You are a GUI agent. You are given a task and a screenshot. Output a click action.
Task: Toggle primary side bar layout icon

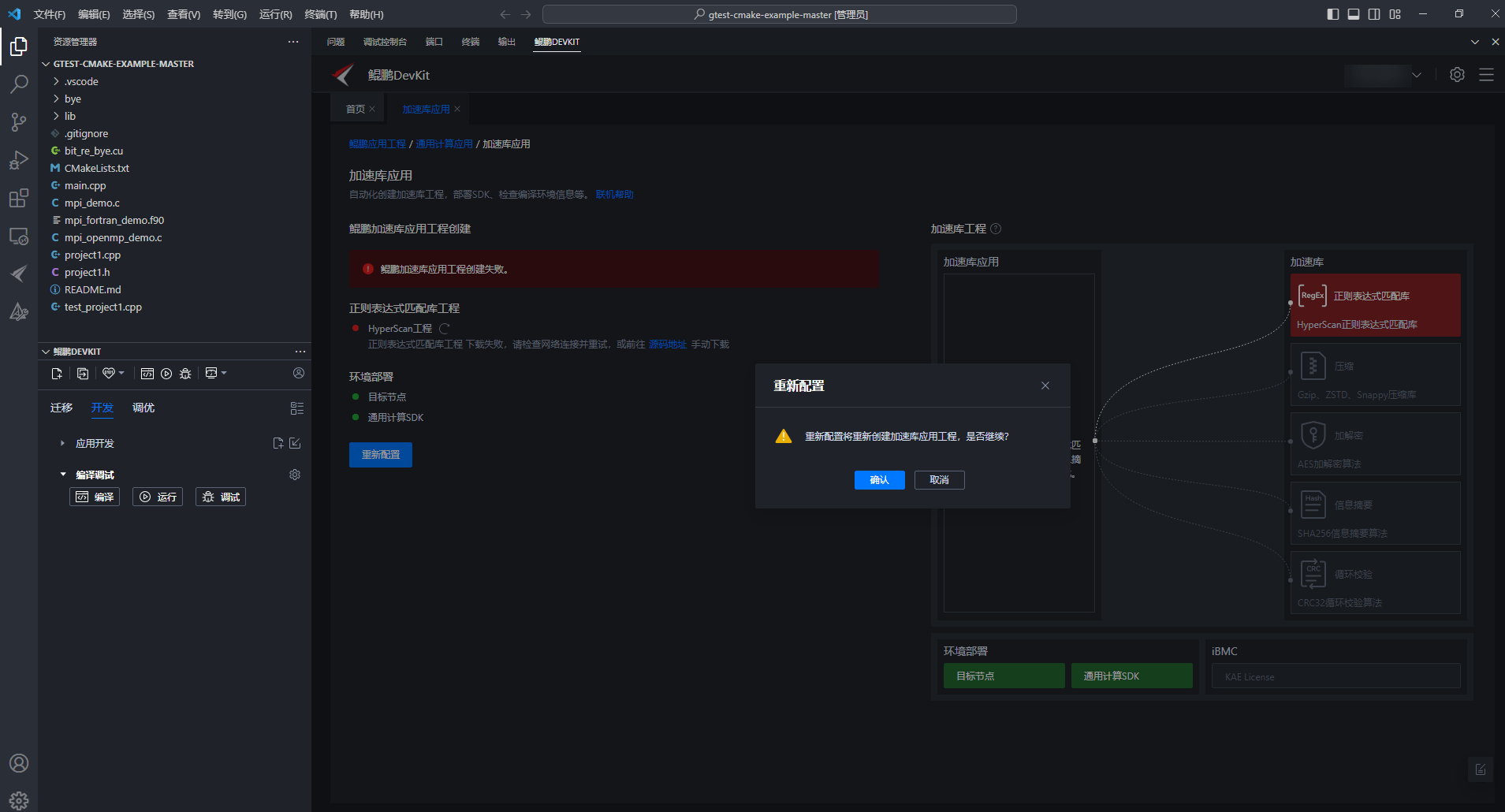pyautogui.click(x=1333, y=14)
